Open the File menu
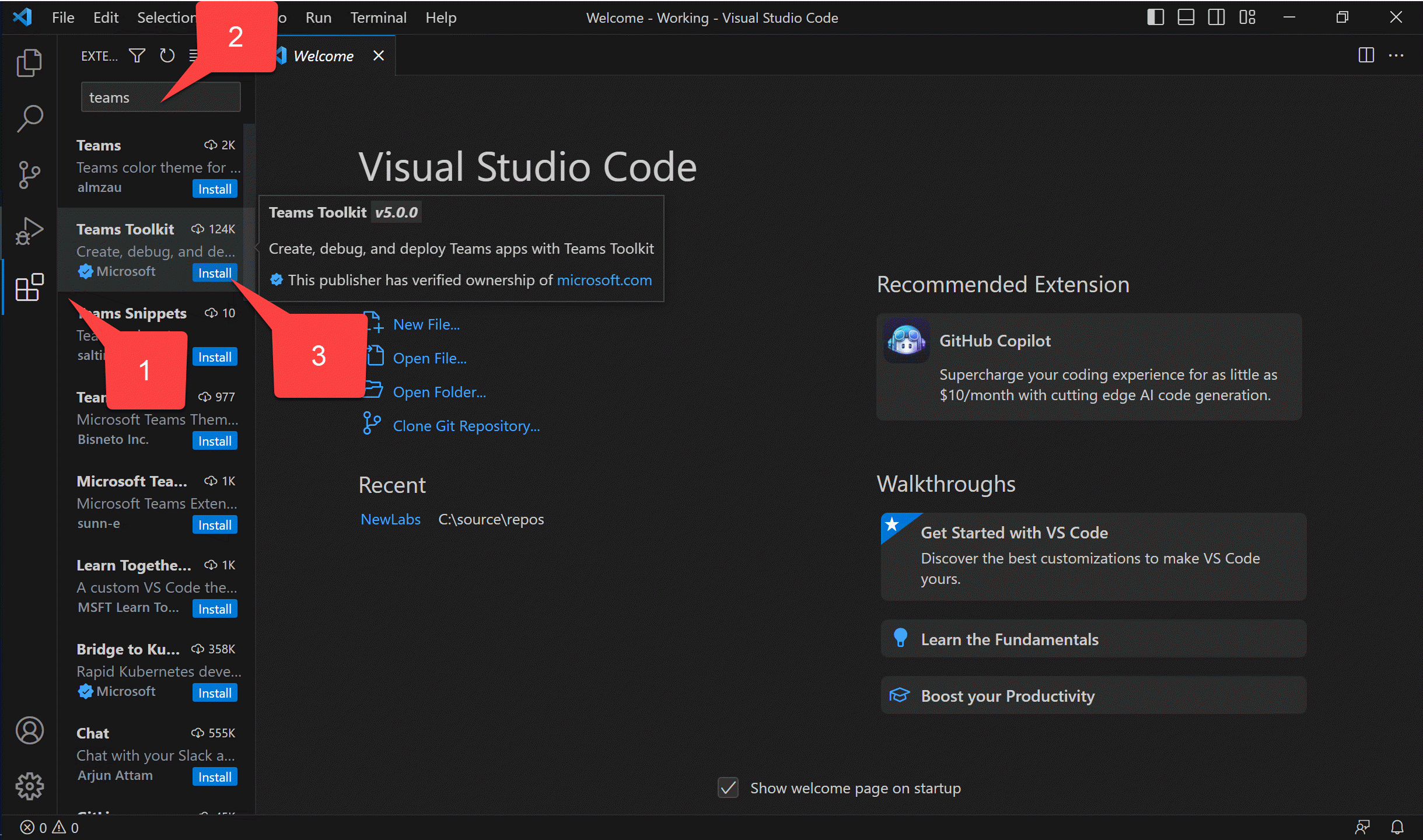 (x=63, y=17)
